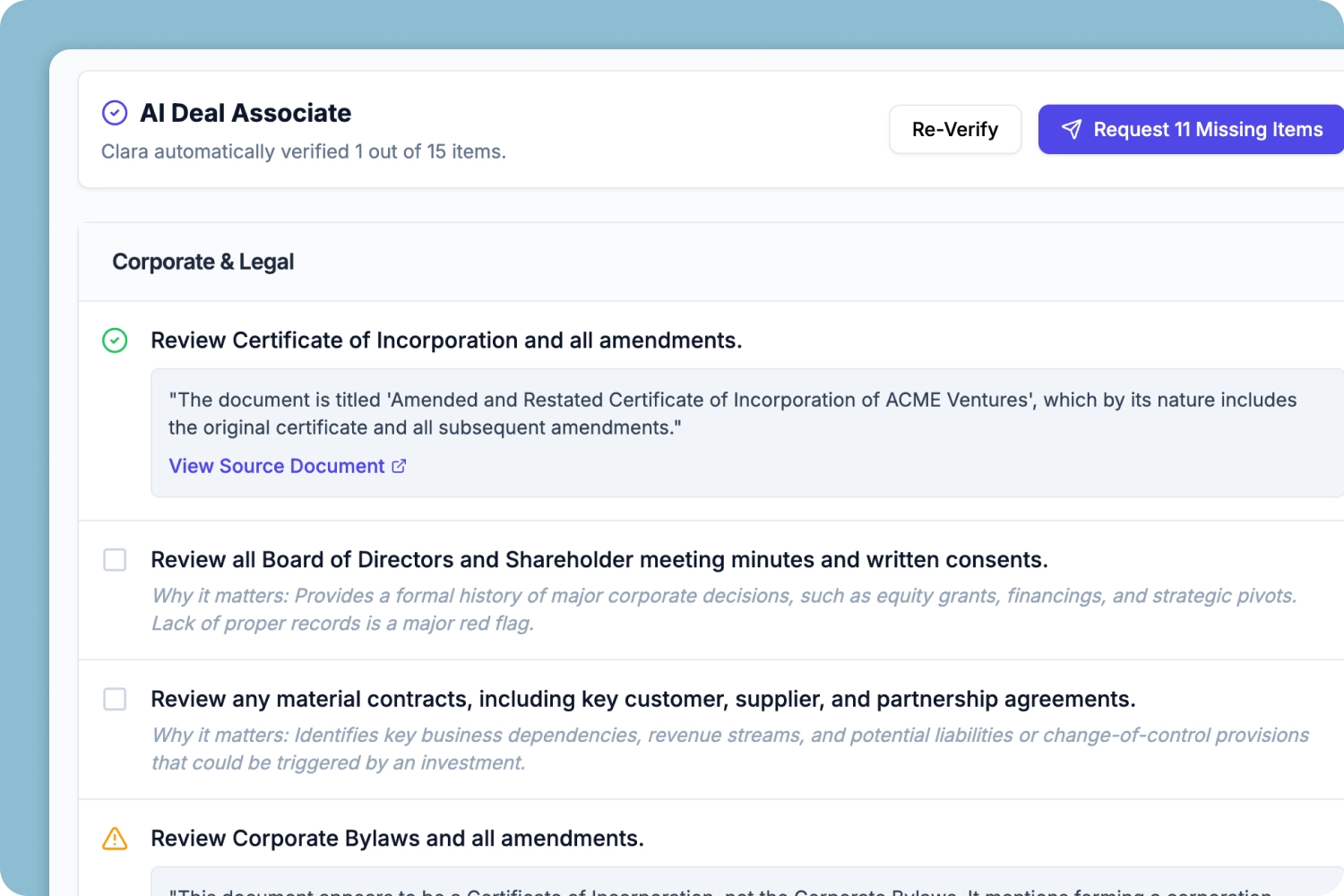The image size is (1344, 896).
Task: Click Request 11 Missing Items button
Action: tap(1191, 129)
